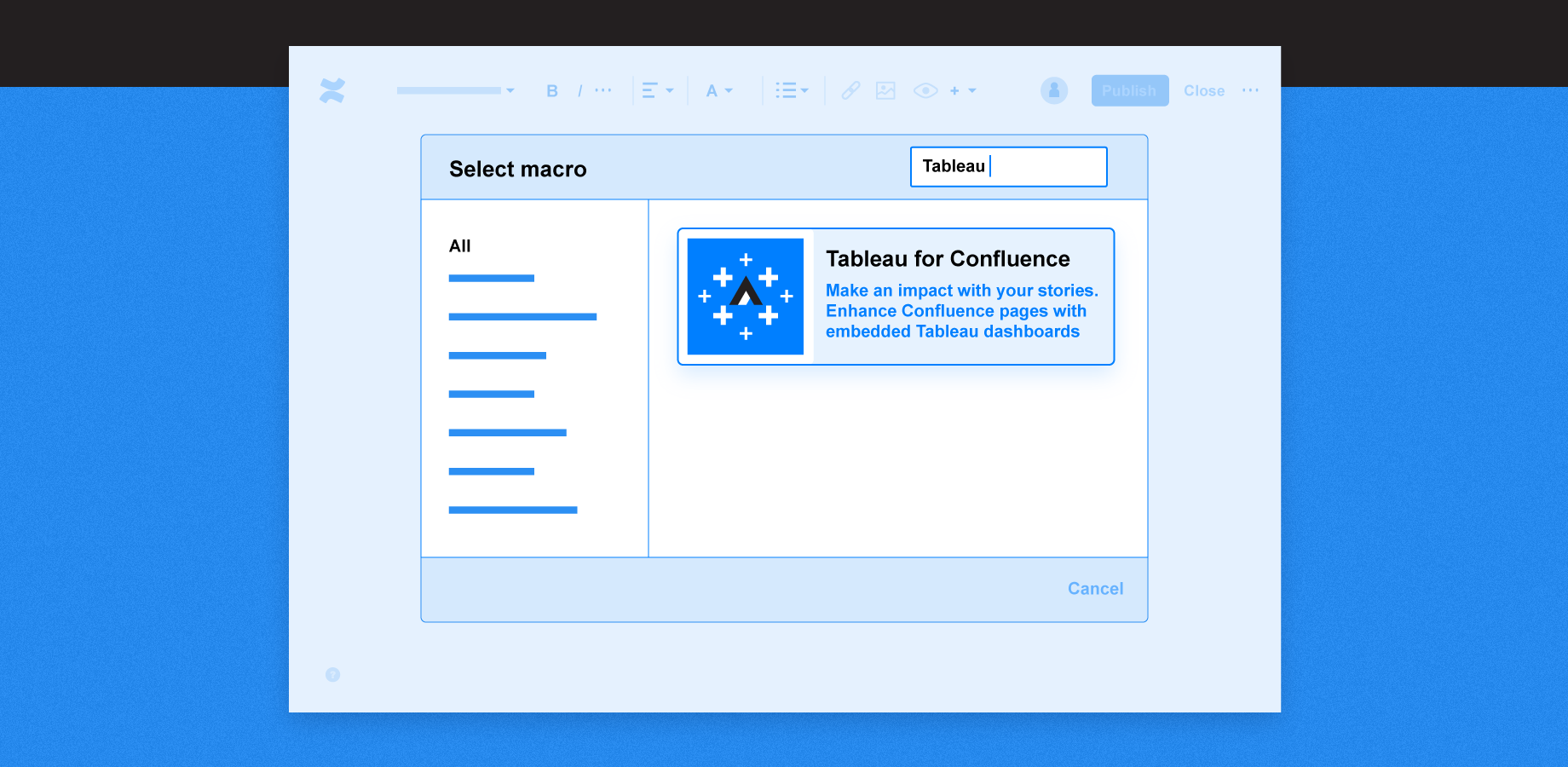The height and width of the screenshot is (767, 1568).
Task: Open the text color dropdown
Action: click(x=719, y=90)
